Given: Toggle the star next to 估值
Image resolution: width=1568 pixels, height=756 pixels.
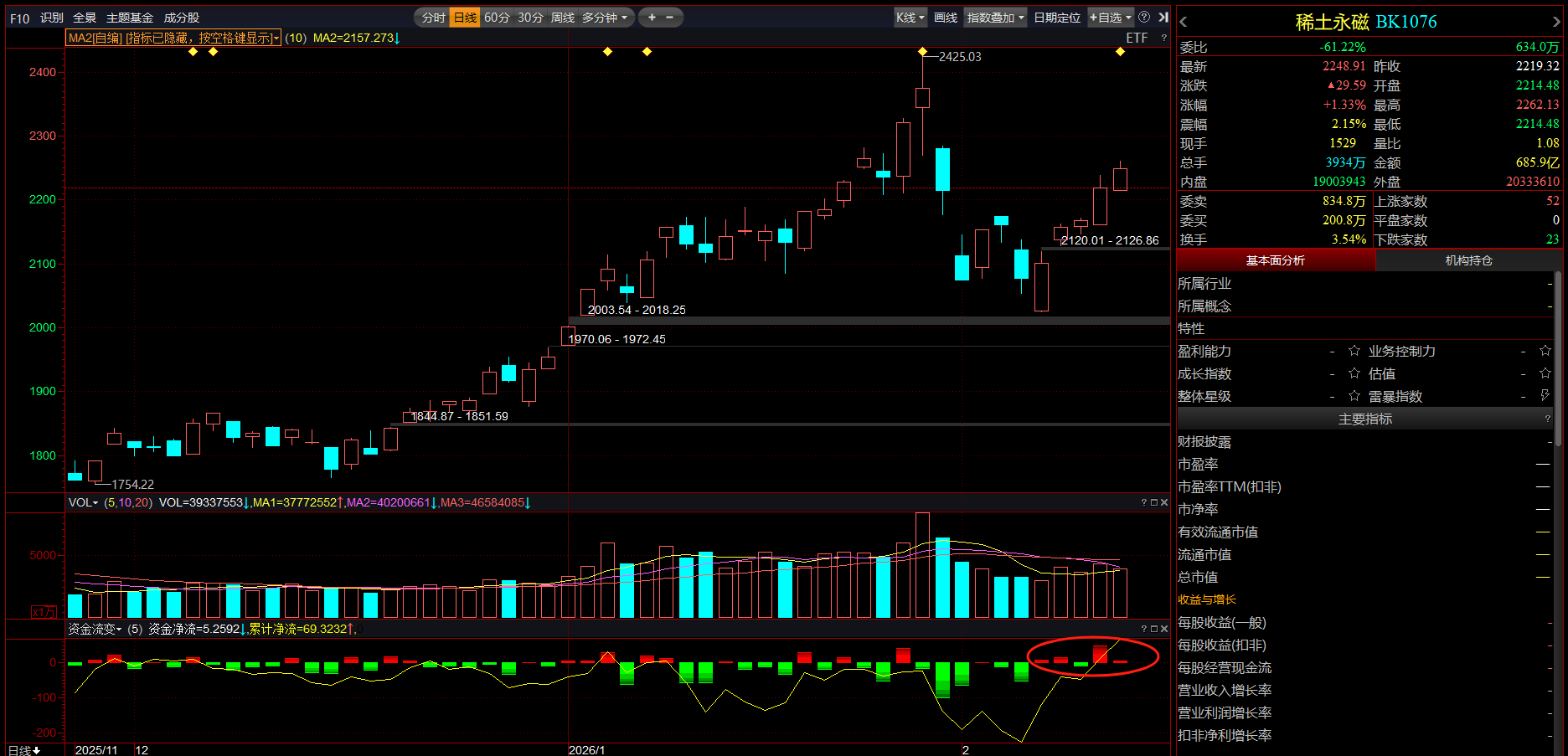Looking at the screenshot, I should [1545, 373].
